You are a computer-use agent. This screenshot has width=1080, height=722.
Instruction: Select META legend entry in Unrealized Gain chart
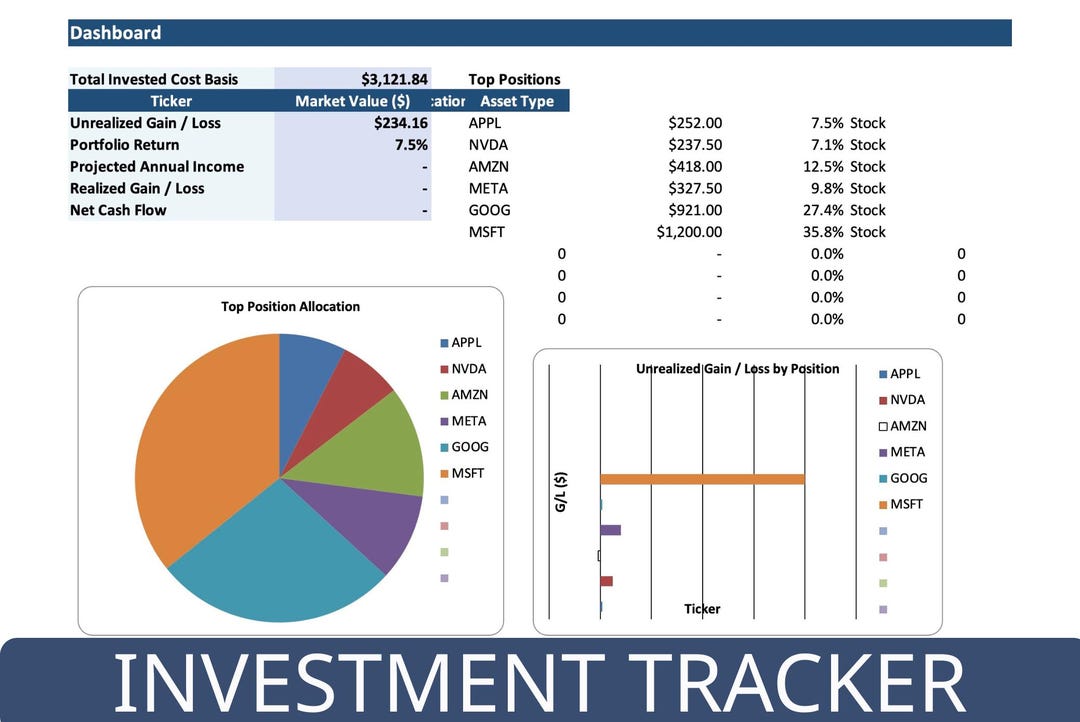pos(902,453)
